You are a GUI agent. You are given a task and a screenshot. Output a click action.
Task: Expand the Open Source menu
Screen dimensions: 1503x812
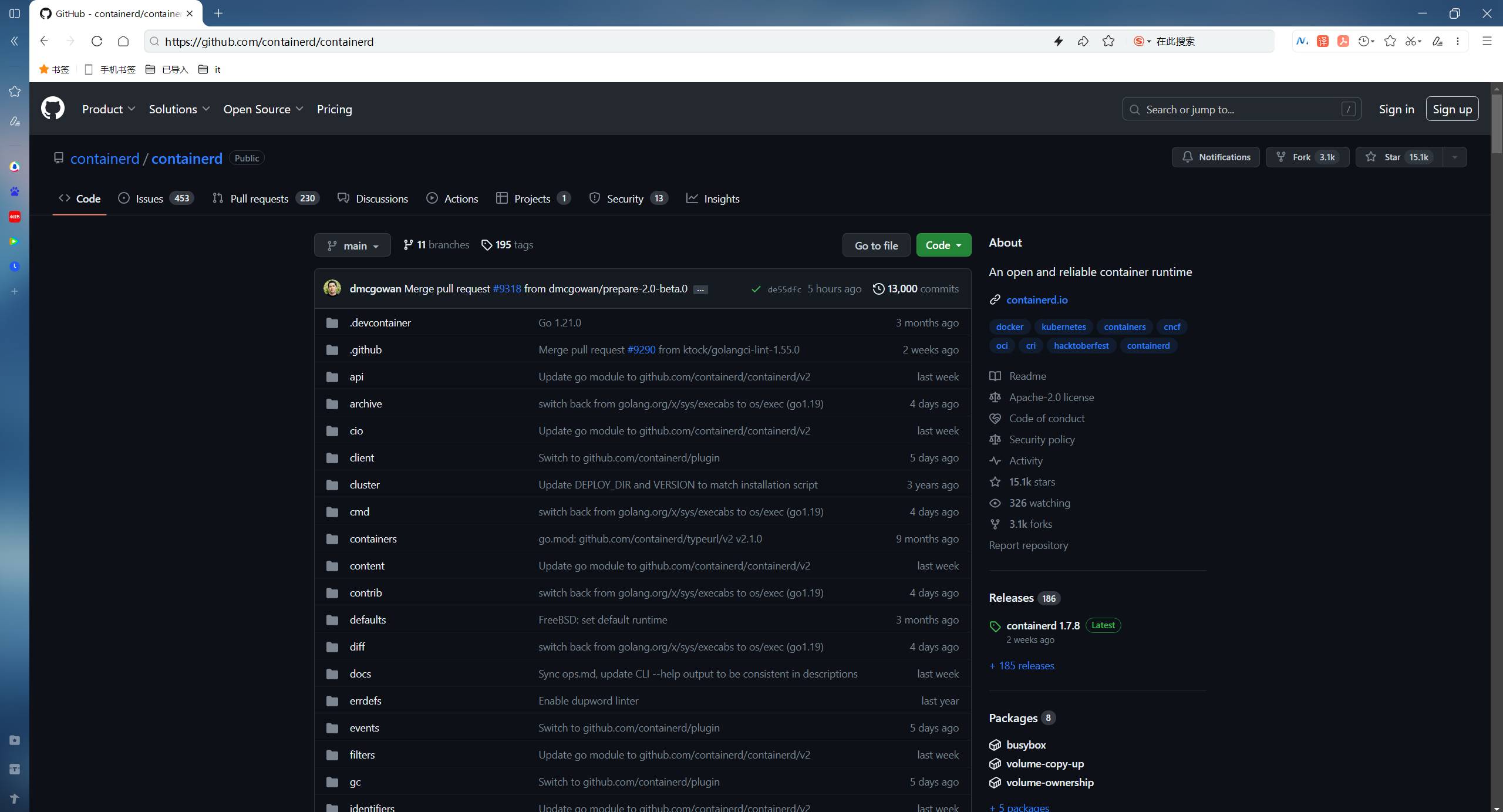(263, 109)
